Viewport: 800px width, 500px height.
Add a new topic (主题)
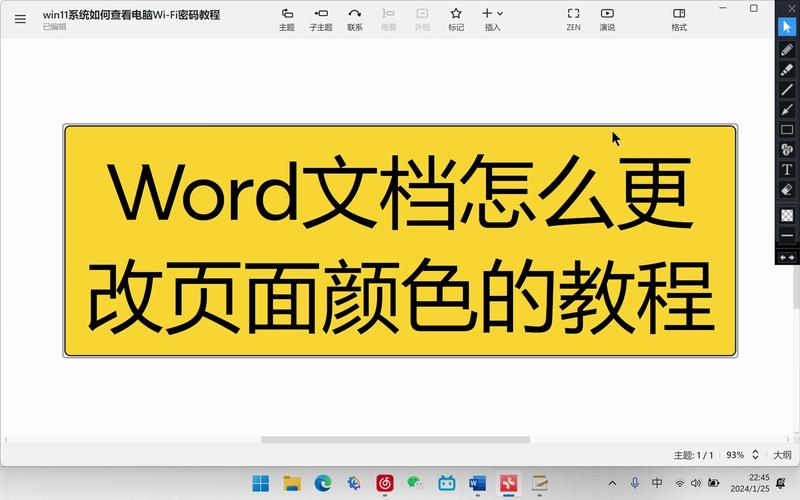pos(287,19)
